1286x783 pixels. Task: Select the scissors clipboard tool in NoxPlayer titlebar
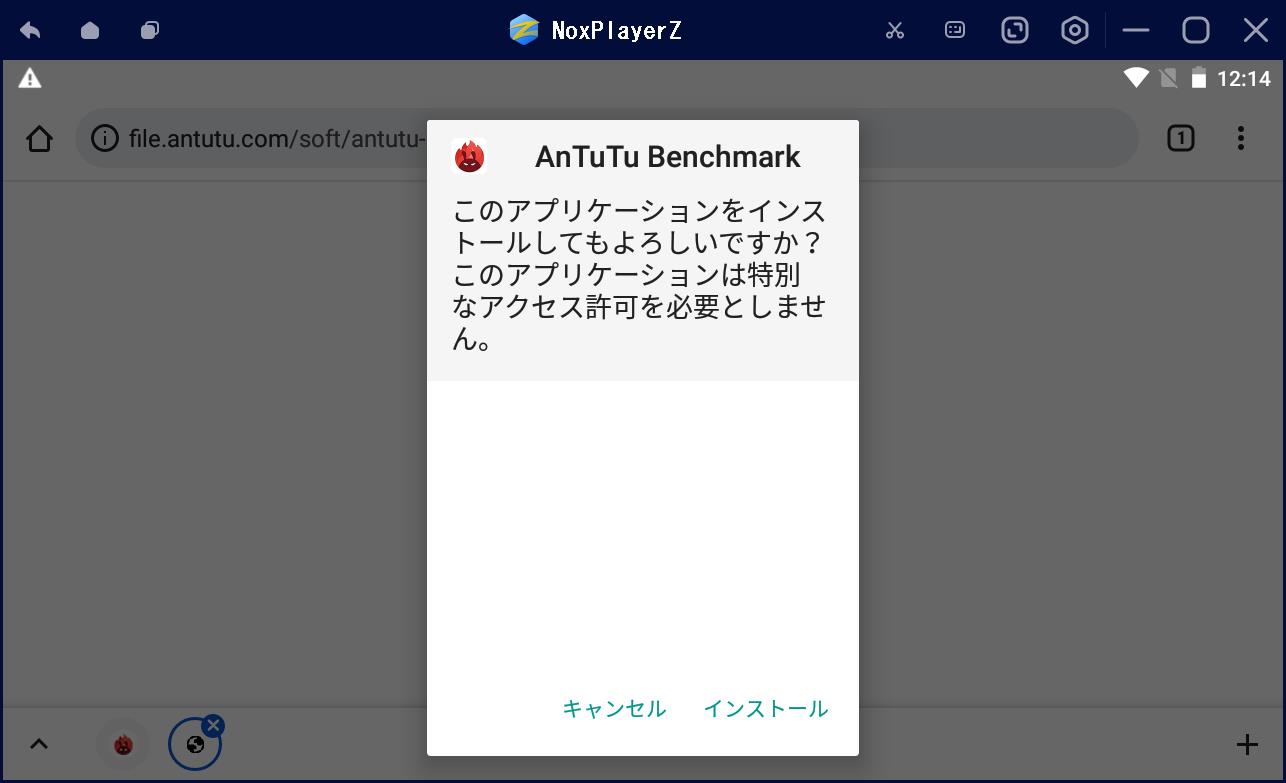894,30
